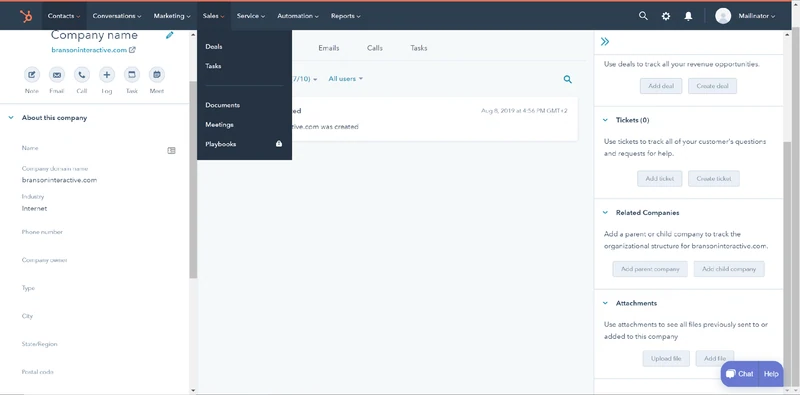The image size is (800, 395).
Task: Open the Reports menu
Action: coord(345,16)
